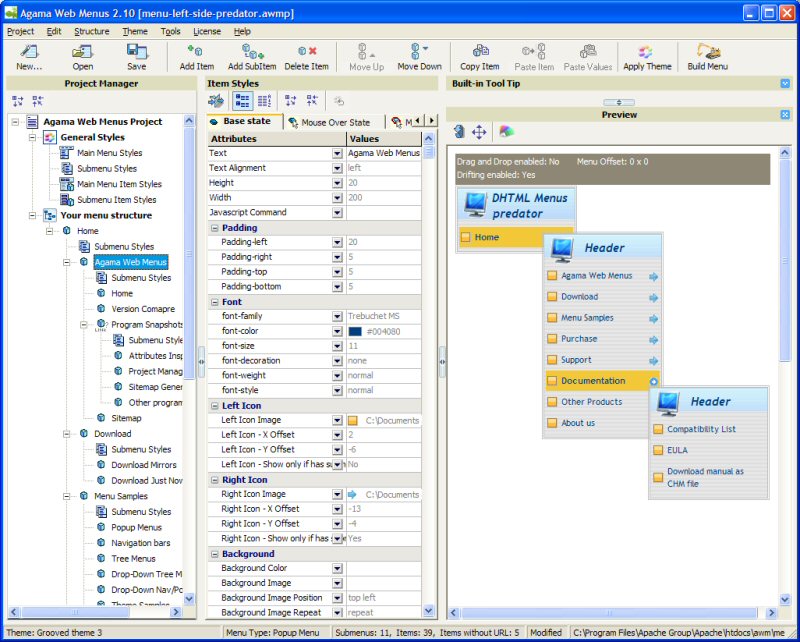The height and width of the screenshot is (642, 800).
Task: Collapse all nodes in Project Manager toolbar
Action: click(x=38, y=101)
